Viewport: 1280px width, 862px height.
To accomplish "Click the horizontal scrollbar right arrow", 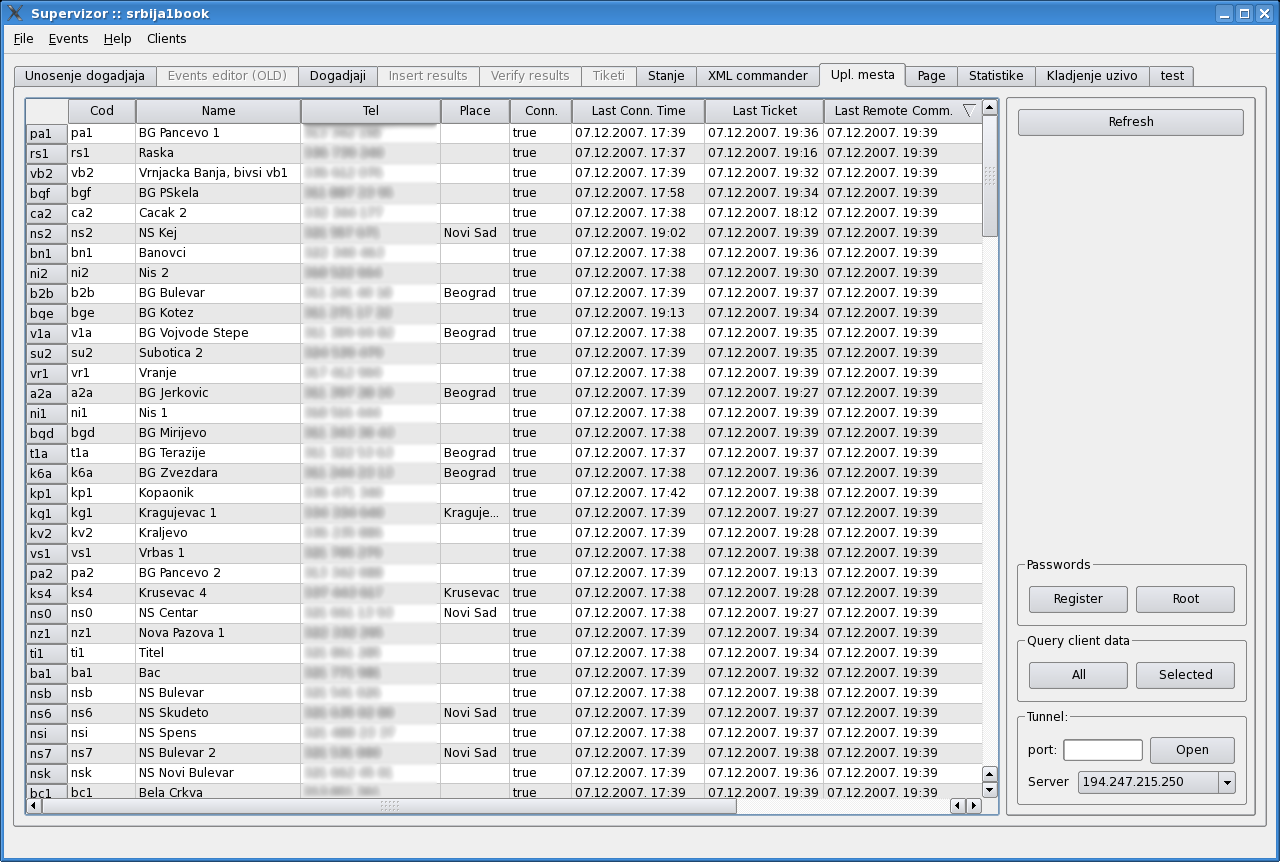I will pos(973,806).
